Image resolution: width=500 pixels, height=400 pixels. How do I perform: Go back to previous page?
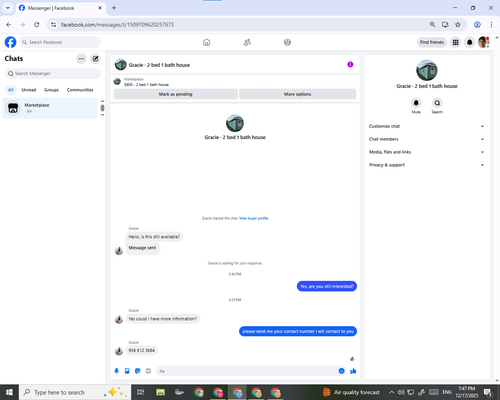click(9, 24)
